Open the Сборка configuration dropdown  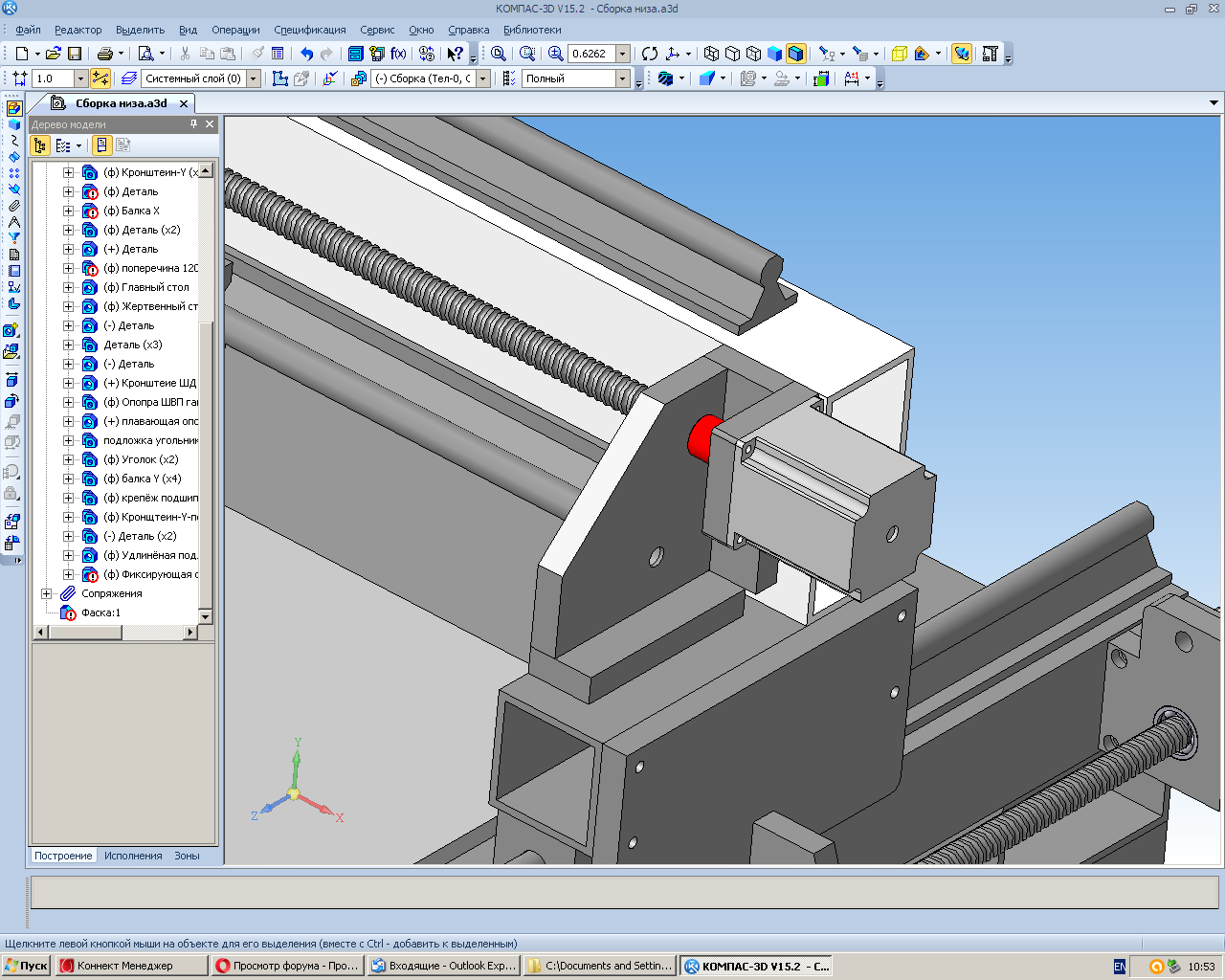pyautogui.click(x=483, y=78)
